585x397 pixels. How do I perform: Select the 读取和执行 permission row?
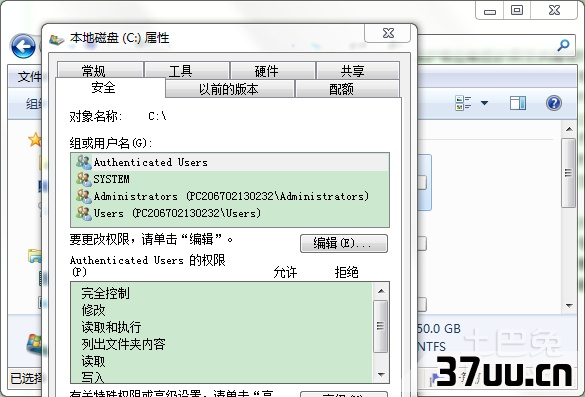click(222, 327)
